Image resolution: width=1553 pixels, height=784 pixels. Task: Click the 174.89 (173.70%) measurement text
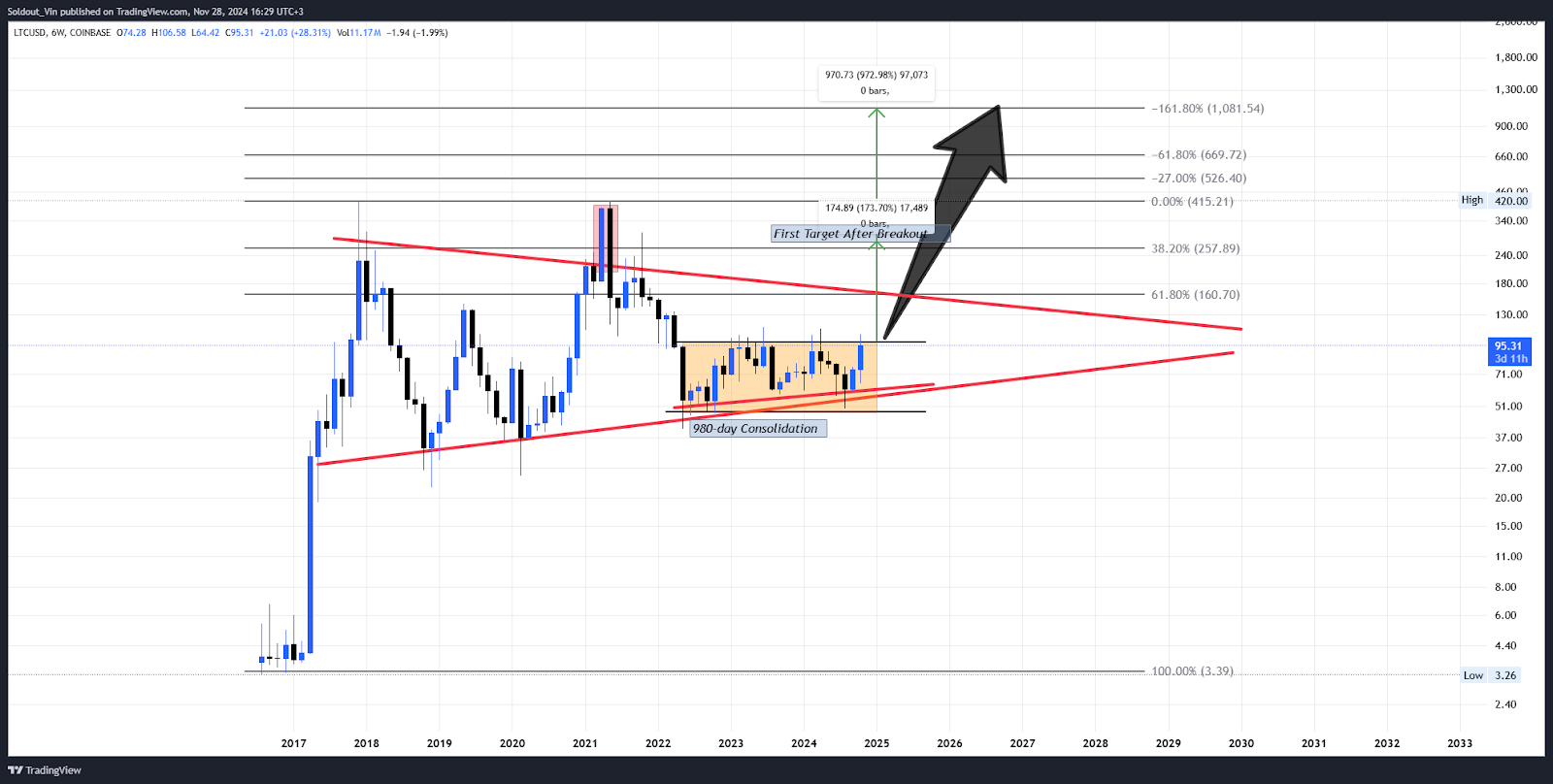(x=876, y=208)
